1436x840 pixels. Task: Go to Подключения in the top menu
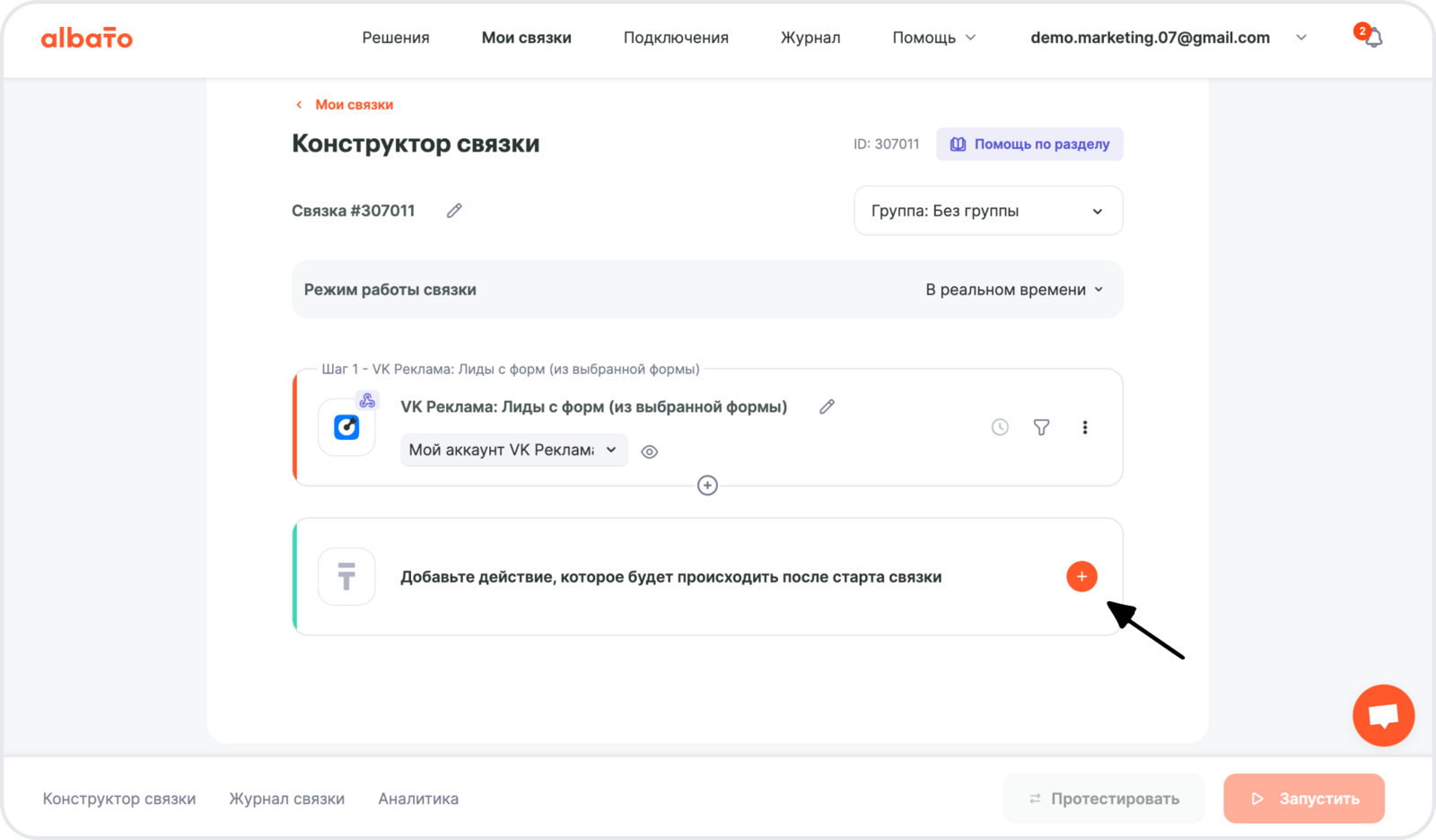point(676,38)
